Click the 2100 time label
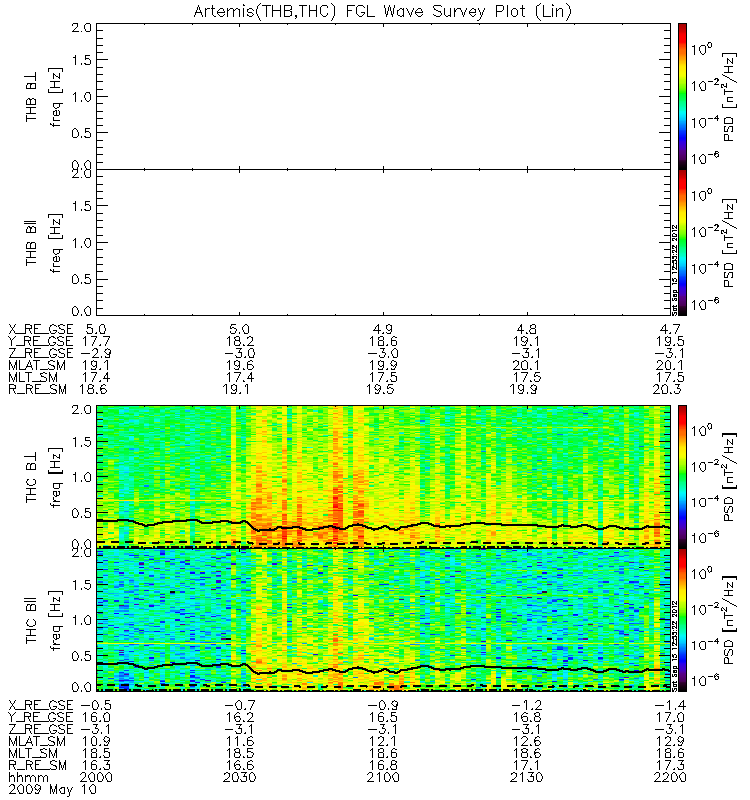 (x=383, y=778)
